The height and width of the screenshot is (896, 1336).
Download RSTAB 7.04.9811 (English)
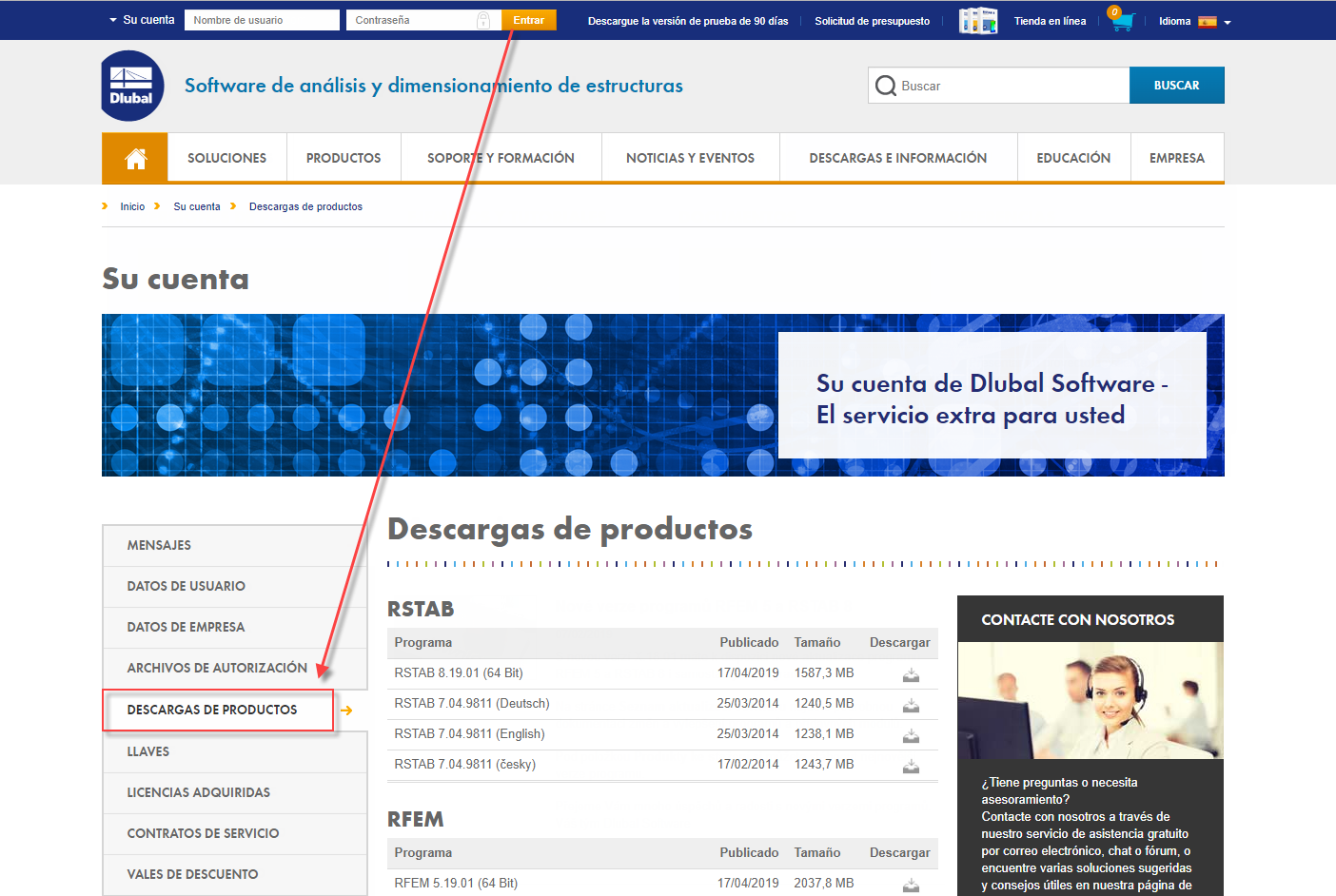[x=911, y=735]
